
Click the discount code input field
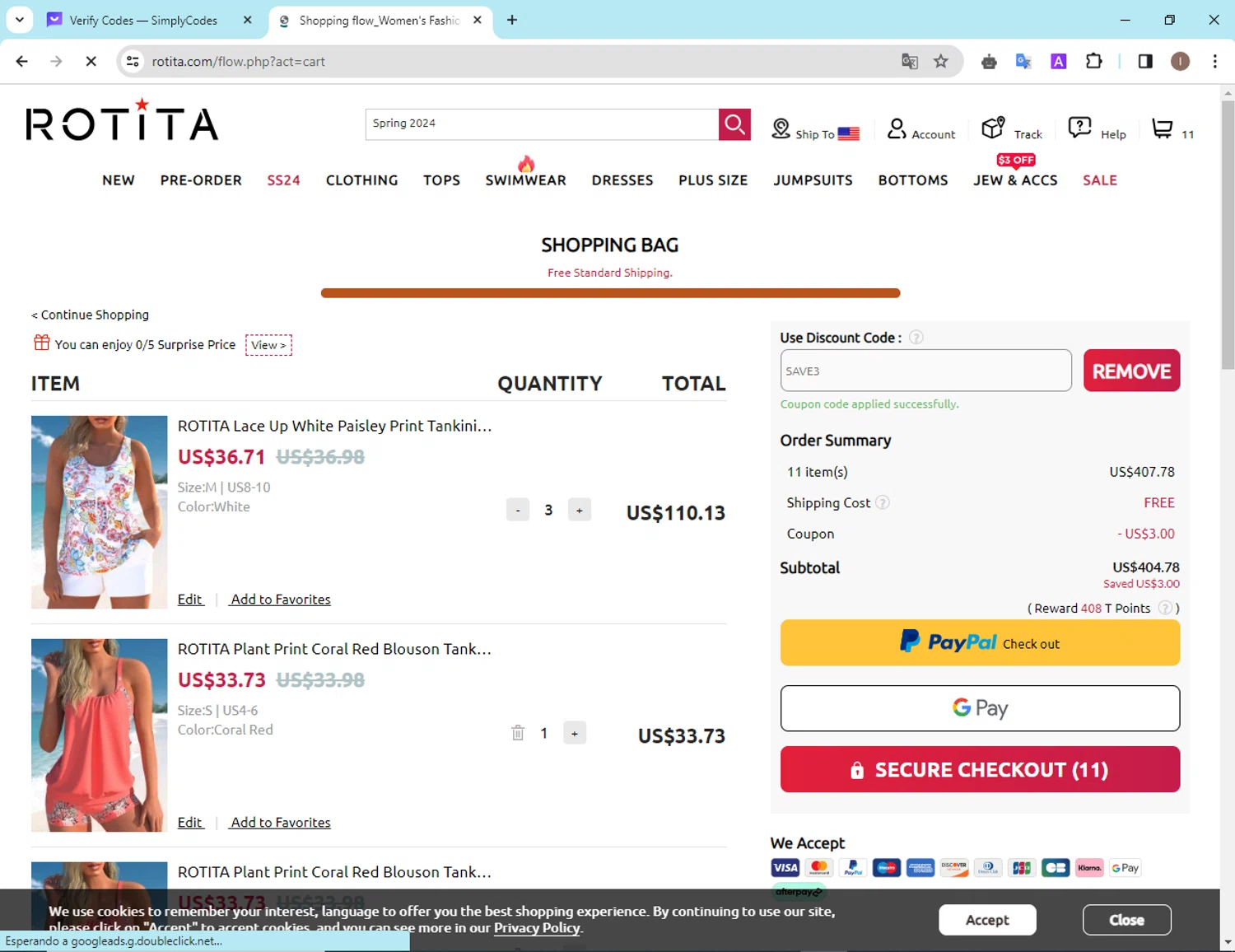[926, 371]
